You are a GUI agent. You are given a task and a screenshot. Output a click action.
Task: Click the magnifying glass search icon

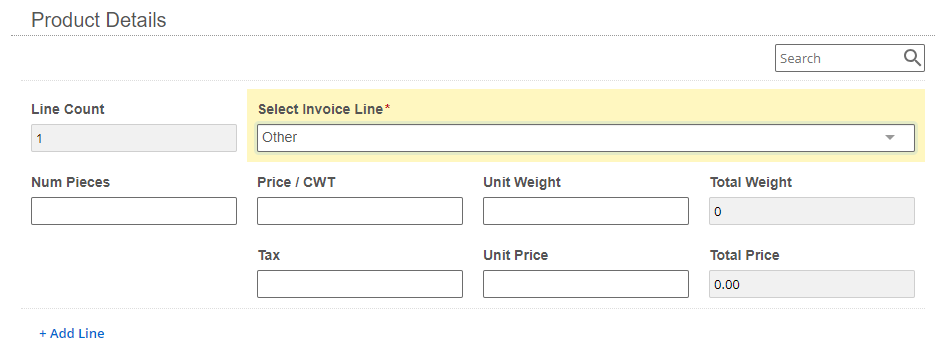coord(912,58)
